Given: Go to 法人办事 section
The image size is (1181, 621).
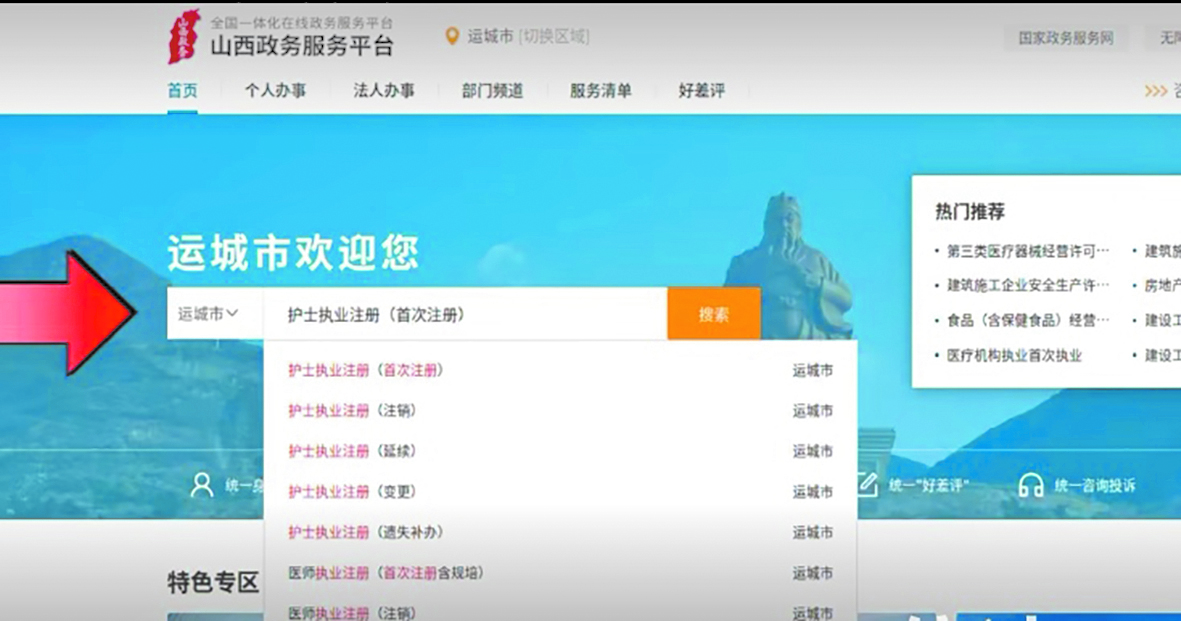Looking at the screenshot, I should click(x=383, y=91).
